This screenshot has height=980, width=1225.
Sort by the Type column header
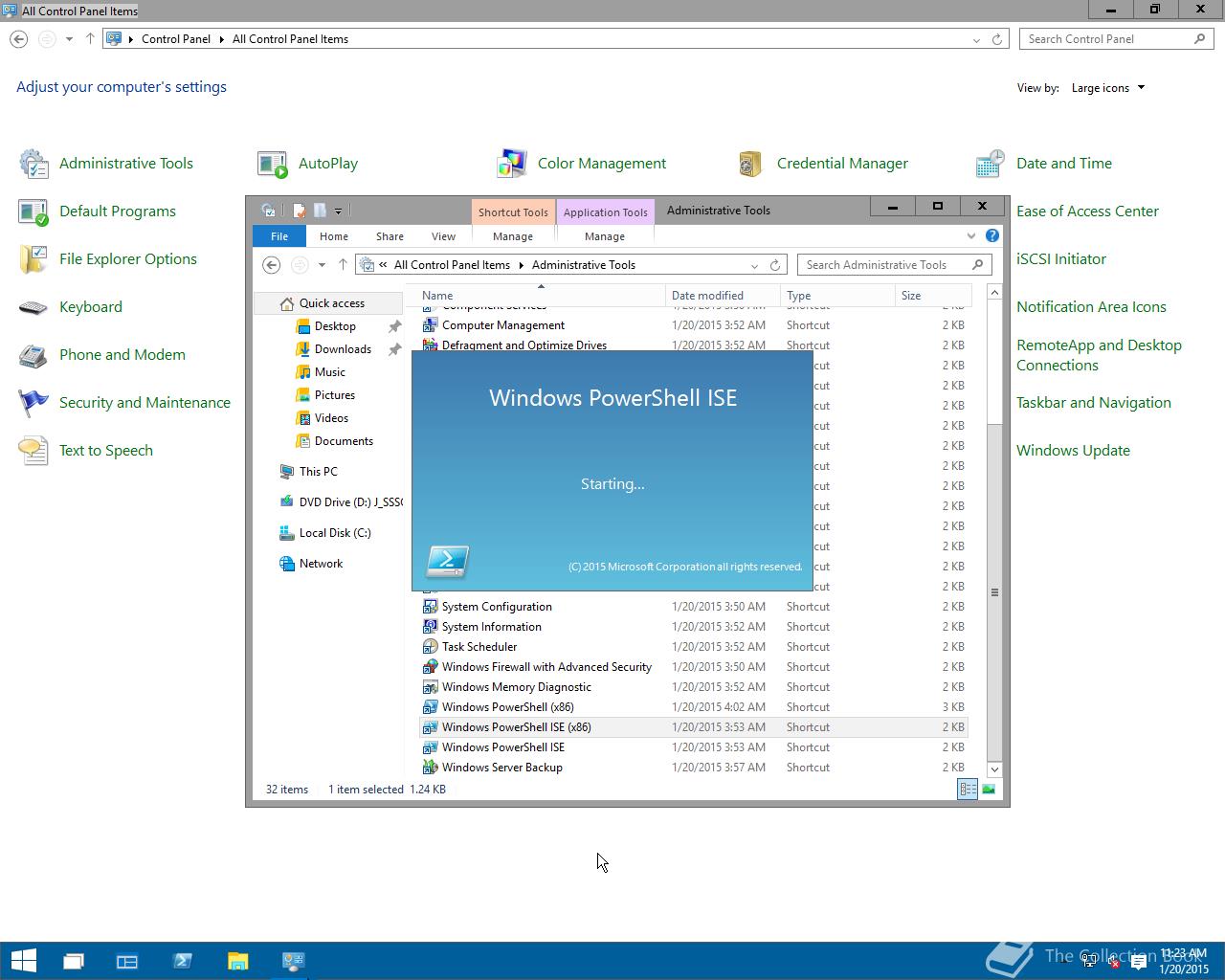pyautogui.click(x=837, y=296)
